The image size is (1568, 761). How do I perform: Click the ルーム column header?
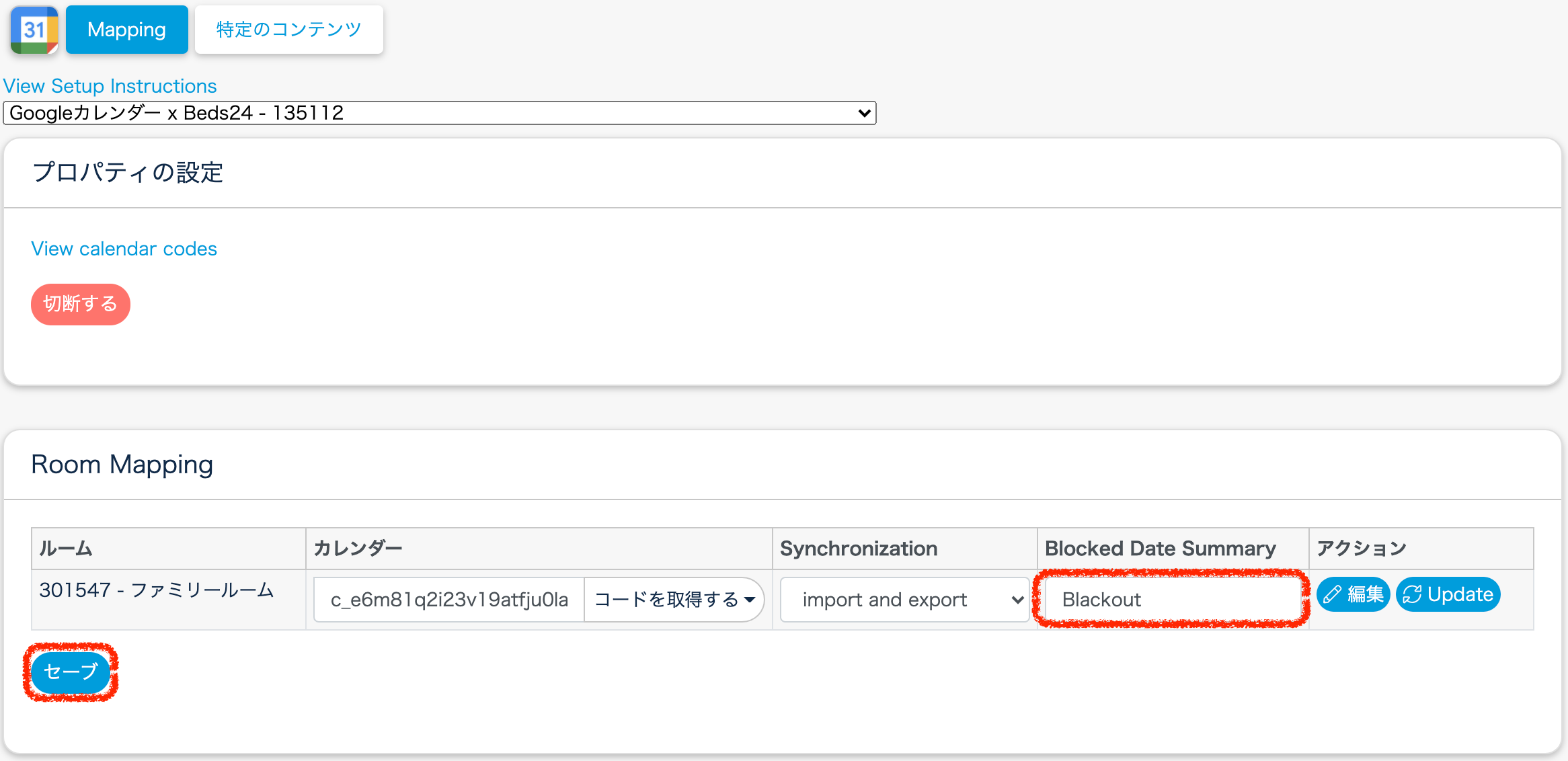tap(65, 549)
